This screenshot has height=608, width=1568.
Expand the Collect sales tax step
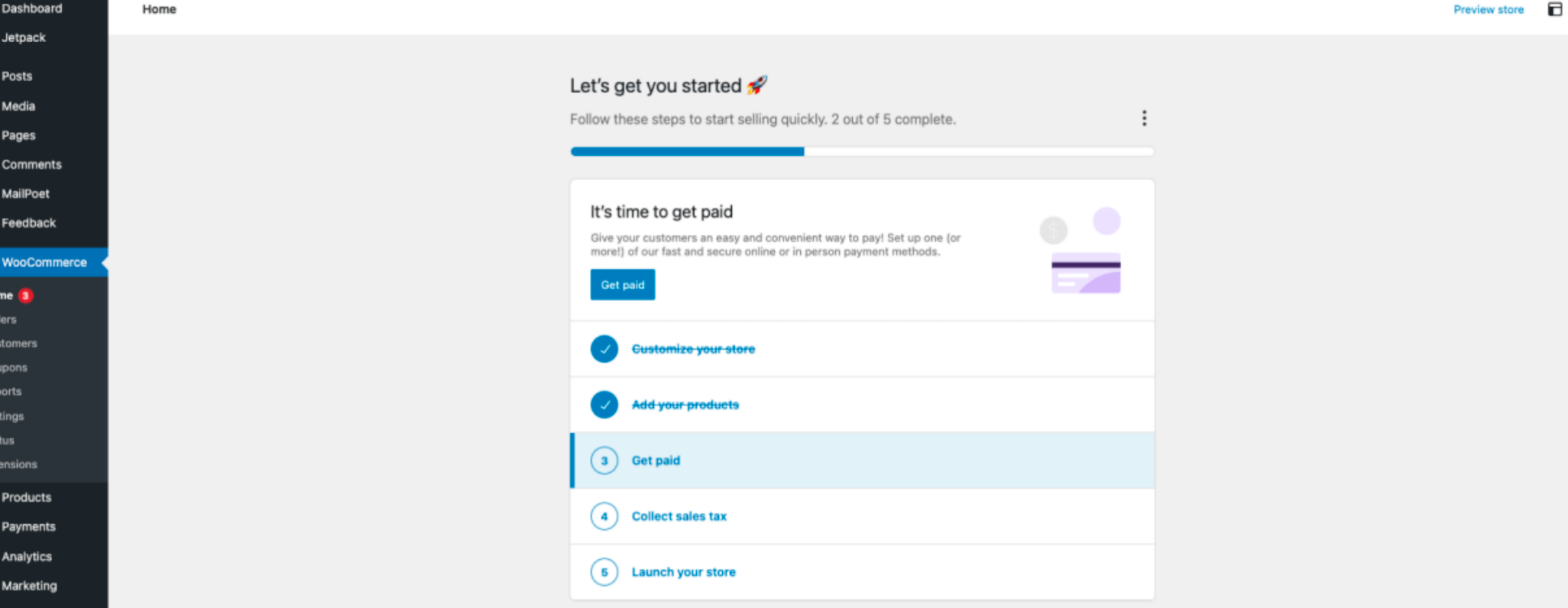pos(679,516)
